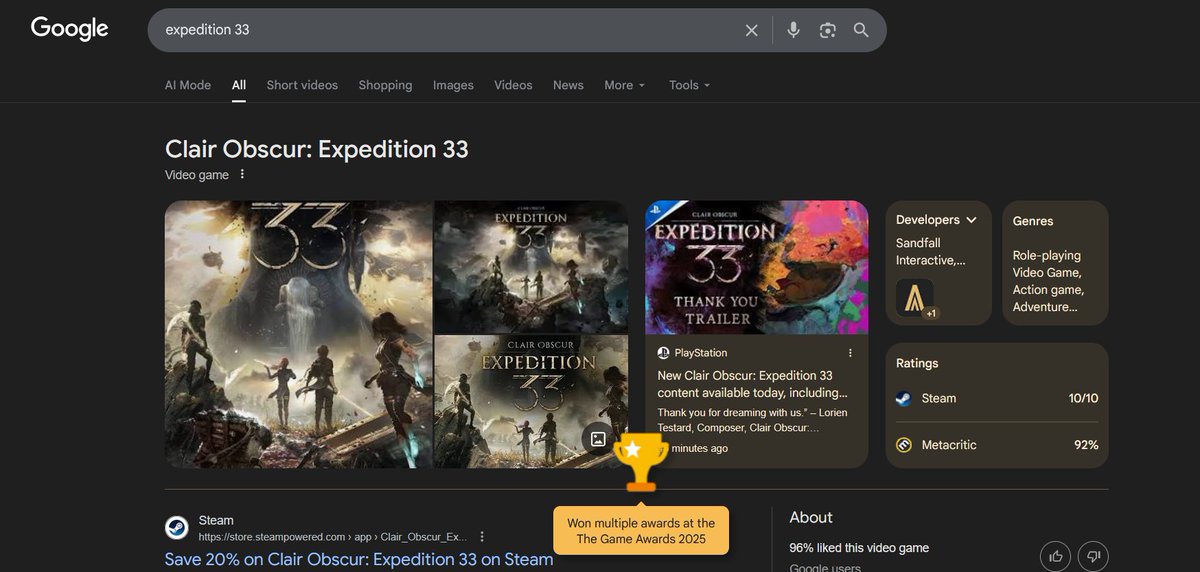Click the Steam 10/10 rating row

[997, 398]
